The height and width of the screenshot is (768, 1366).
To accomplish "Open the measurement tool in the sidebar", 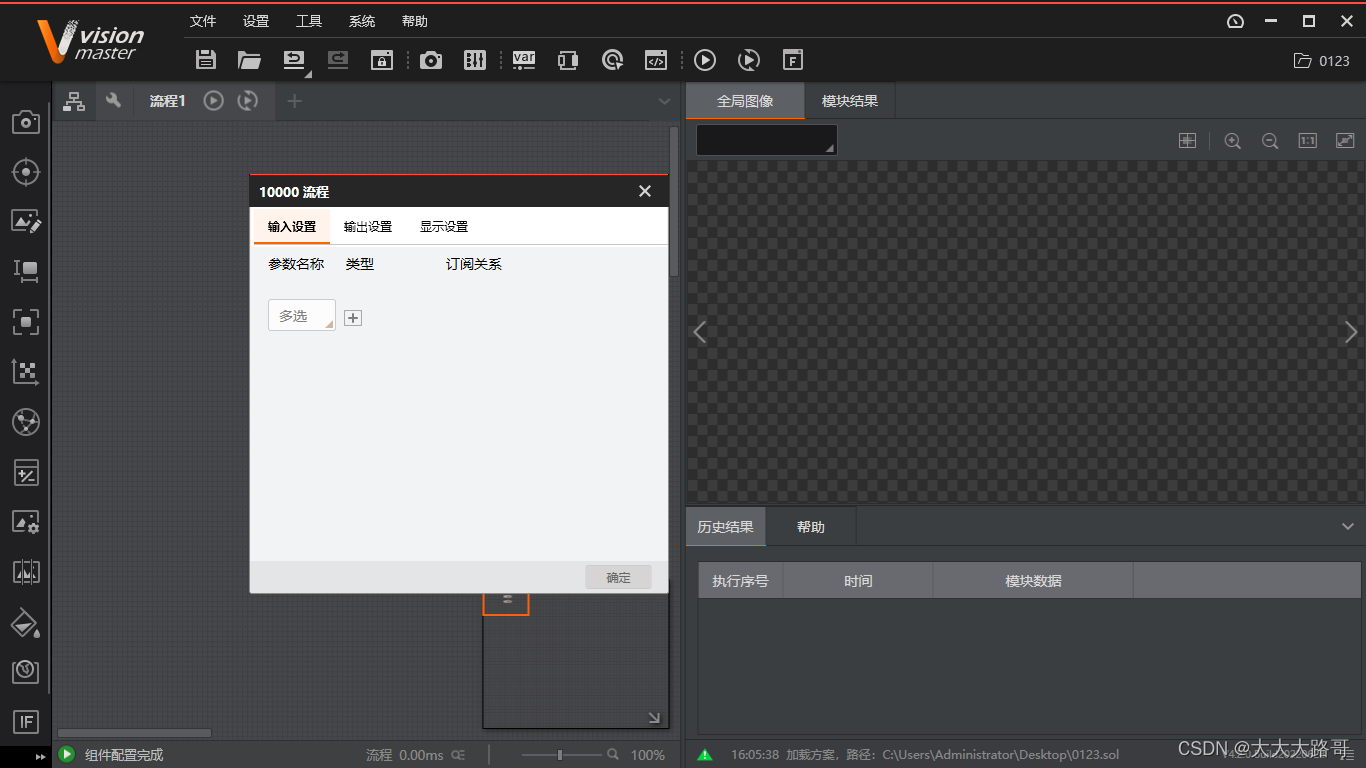I will click(x=26, y=271).
